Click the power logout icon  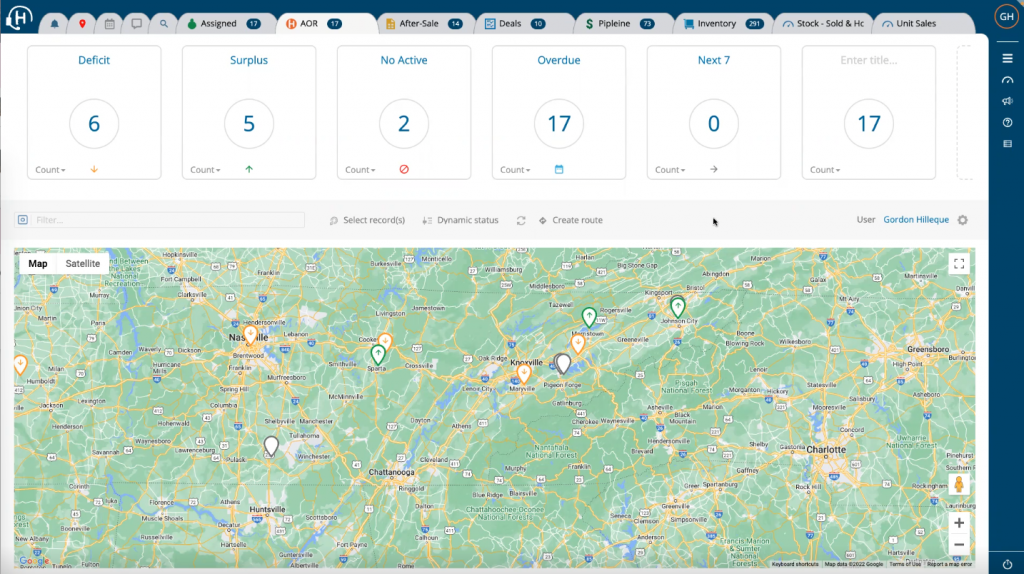coord(1008,564)
